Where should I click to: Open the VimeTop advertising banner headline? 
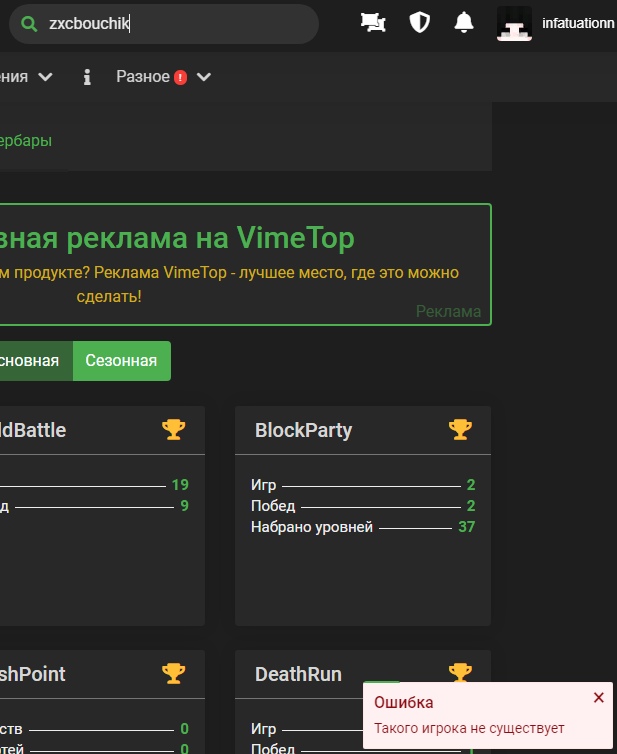tap(176, 238)
